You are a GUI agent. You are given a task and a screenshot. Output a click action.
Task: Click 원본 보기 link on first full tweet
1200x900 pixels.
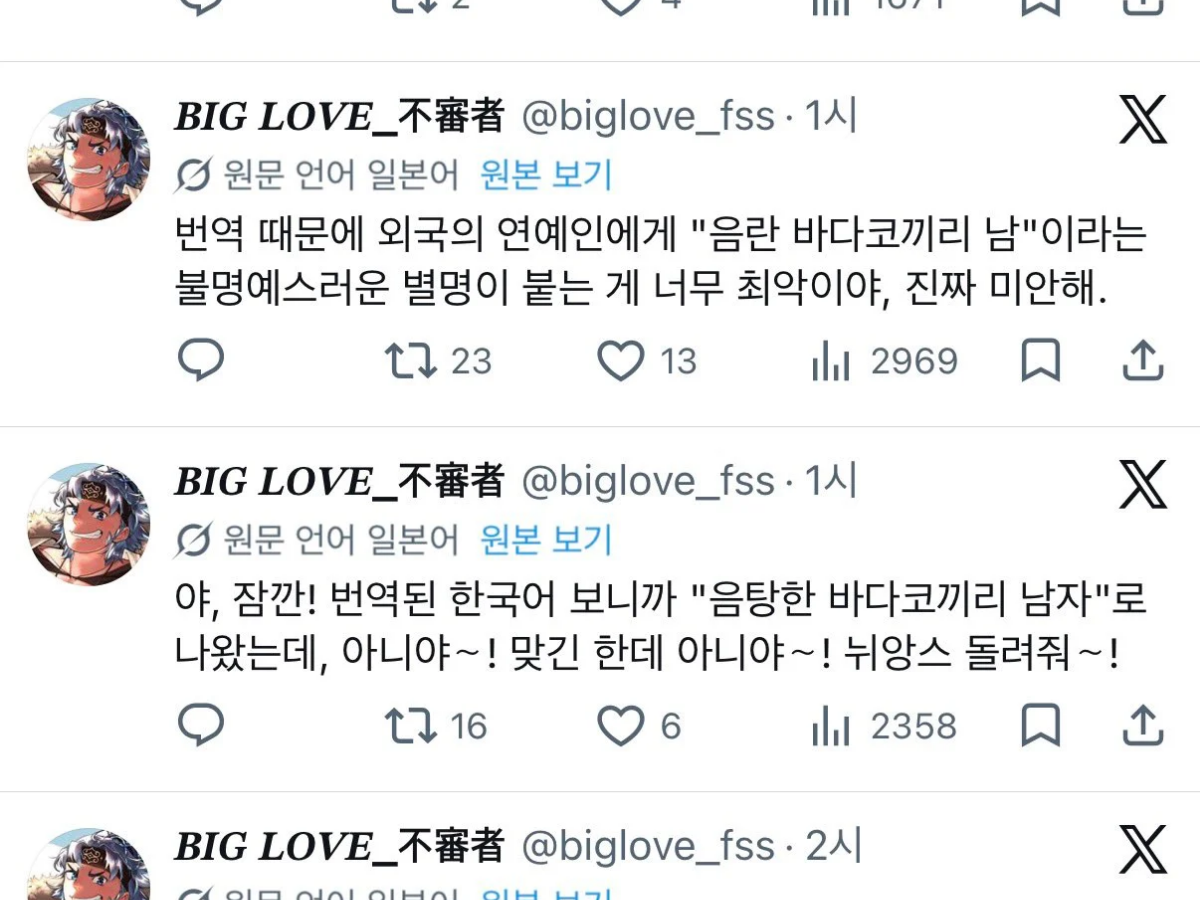(546, 176)
